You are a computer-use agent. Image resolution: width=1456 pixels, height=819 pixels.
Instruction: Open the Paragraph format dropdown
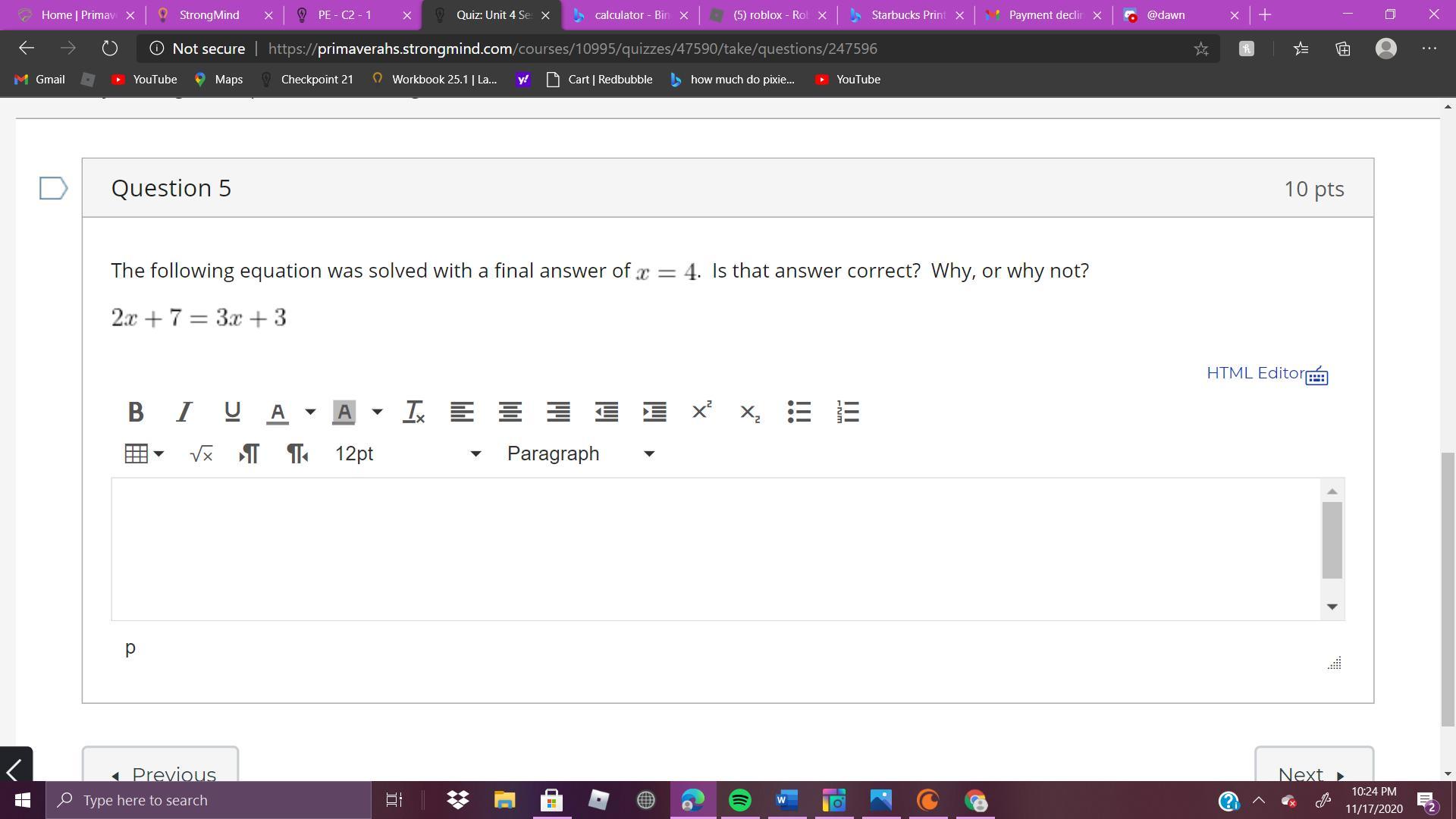coord(580,453)
